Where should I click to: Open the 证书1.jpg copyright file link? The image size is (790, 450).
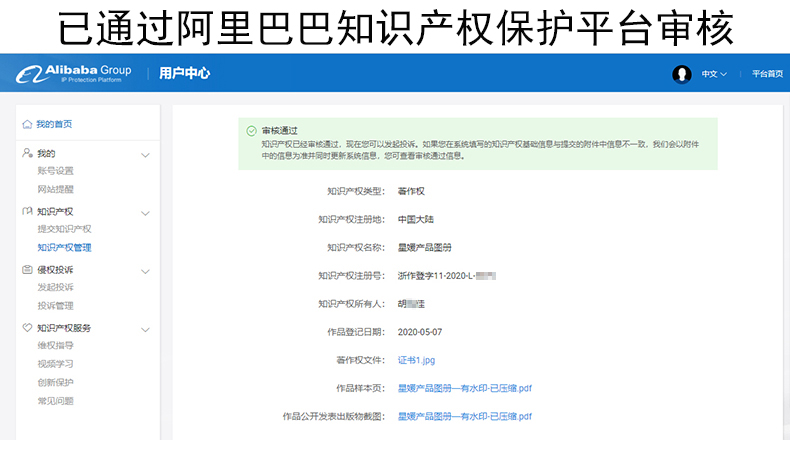pos(416,360)
